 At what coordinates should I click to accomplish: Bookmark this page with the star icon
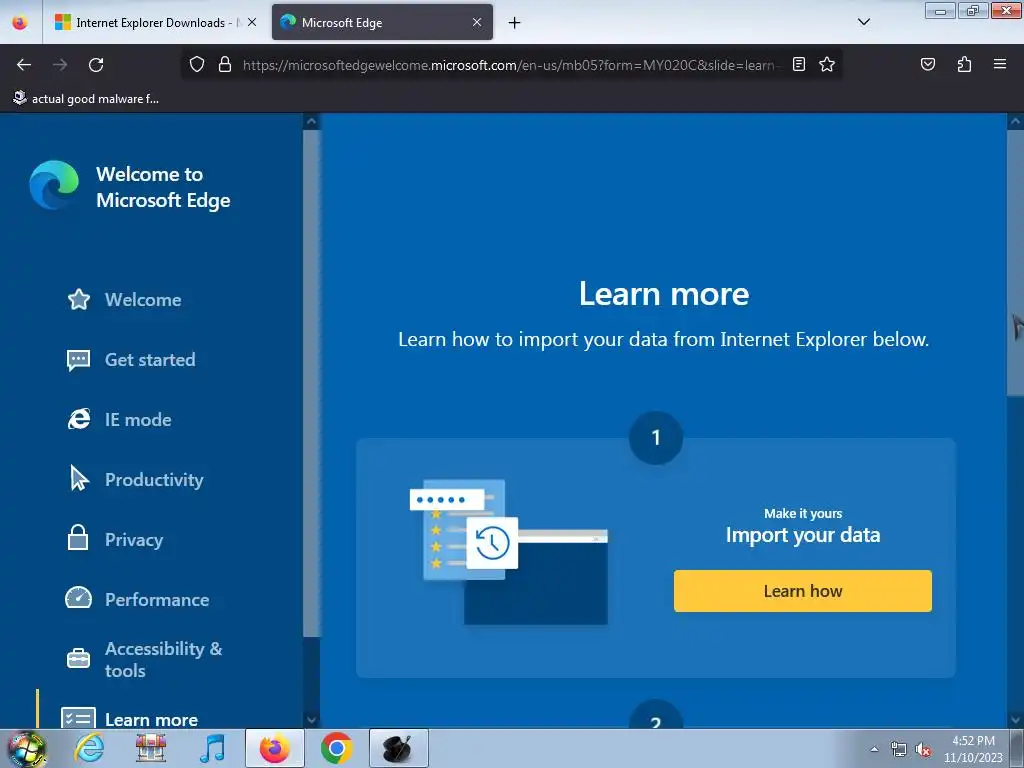coord(827,64)
